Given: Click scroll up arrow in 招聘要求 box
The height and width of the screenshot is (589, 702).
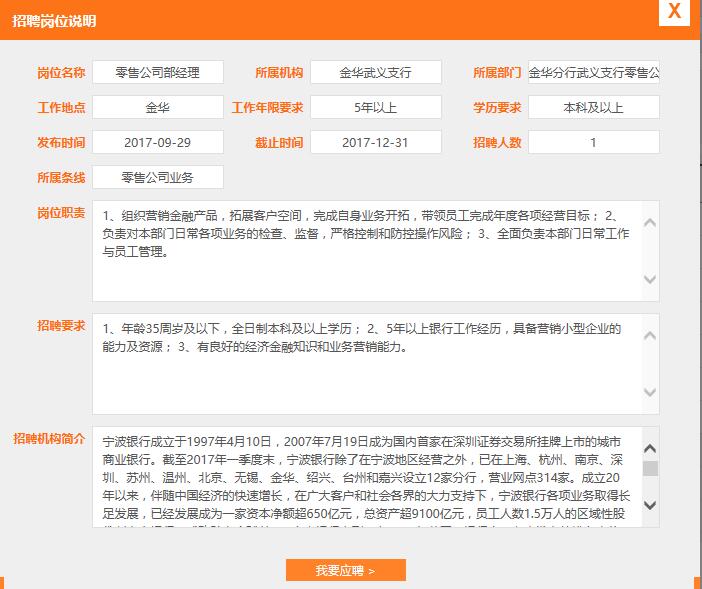Looking at the screenshot, I should (650, 335).
